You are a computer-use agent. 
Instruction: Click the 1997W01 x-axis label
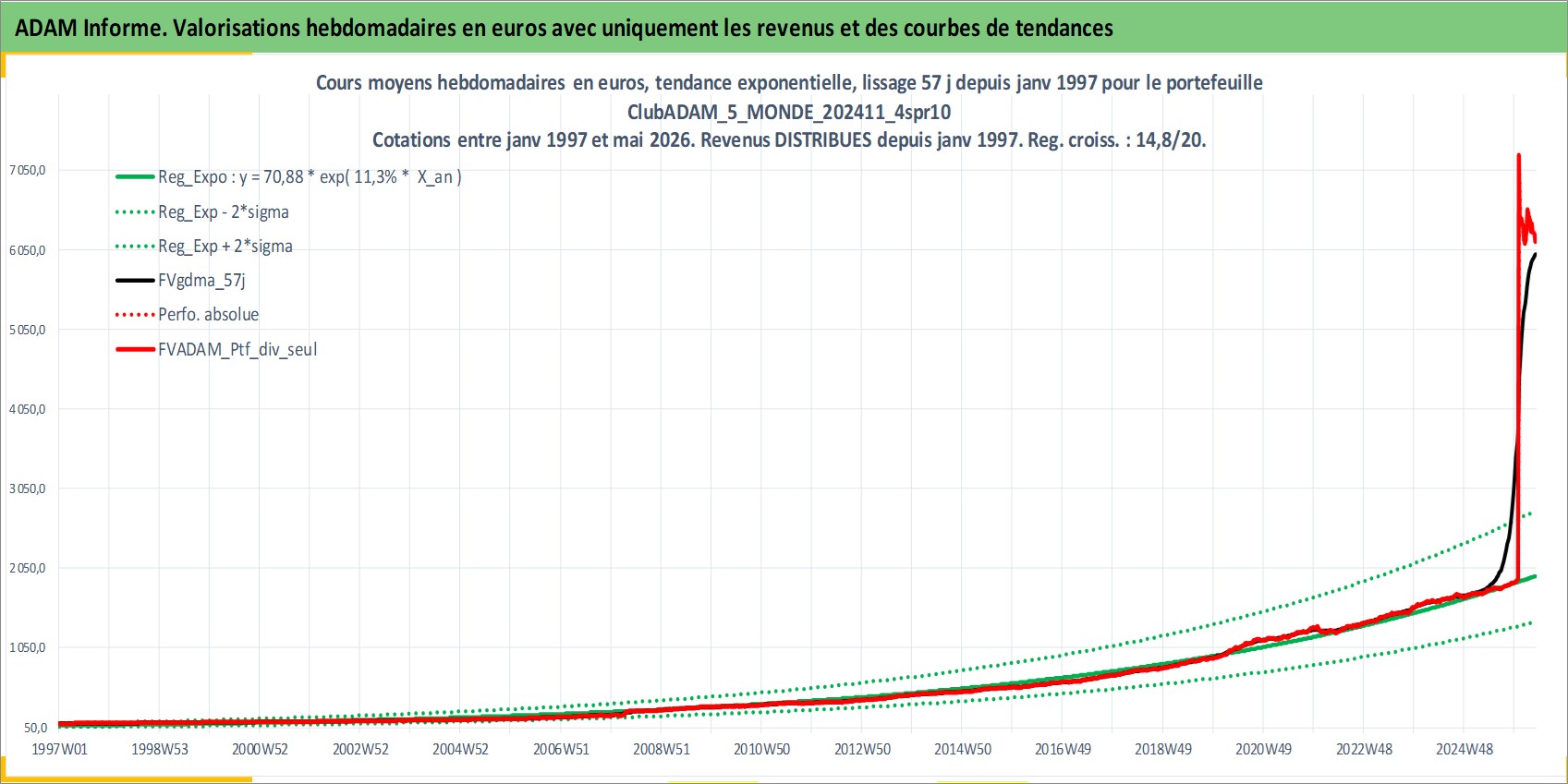pos(59,749)
